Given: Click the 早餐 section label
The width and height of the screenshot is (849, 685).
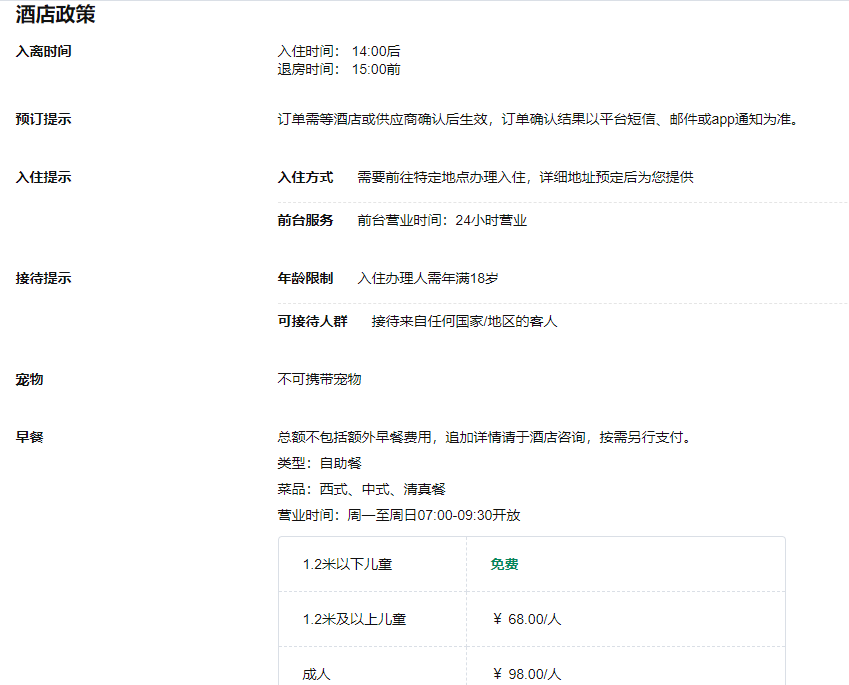Looking at the screenshot, I should [x=29, y=437].
